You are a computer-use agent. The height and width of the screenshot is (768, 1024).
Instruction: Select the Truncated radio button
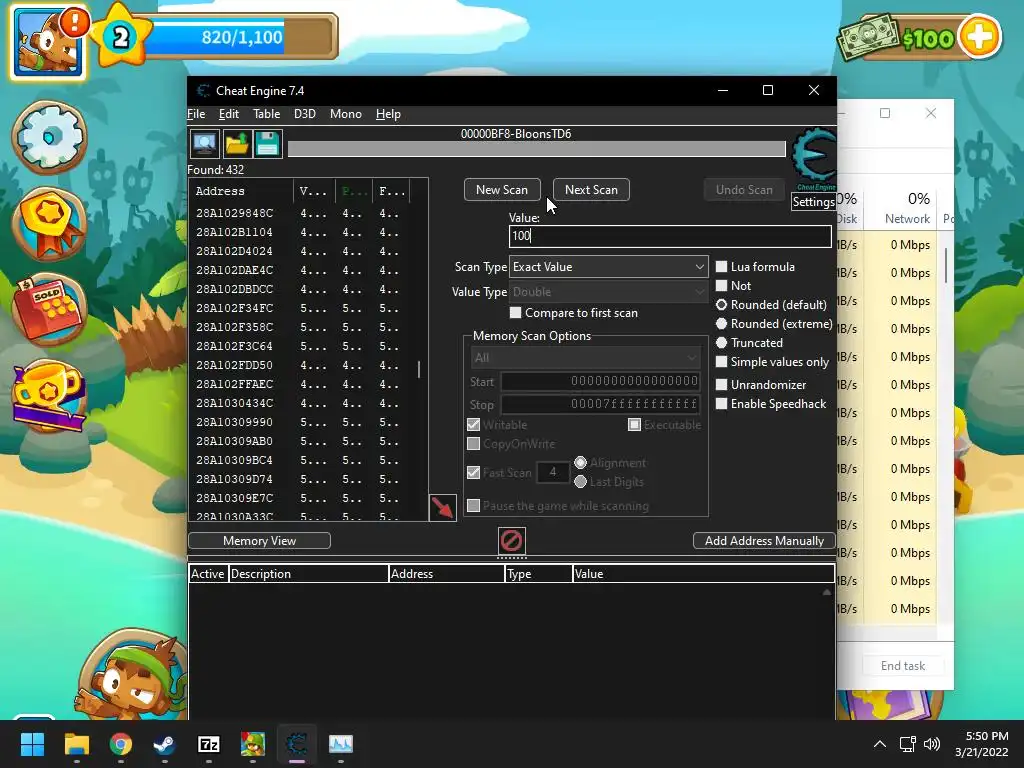(x=722, y=342)
